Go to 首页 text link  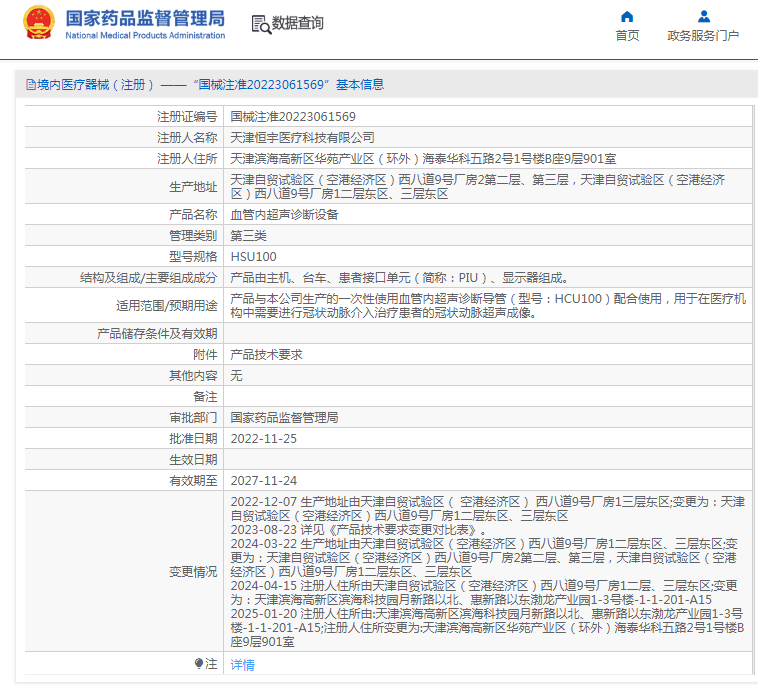point(627,35)
